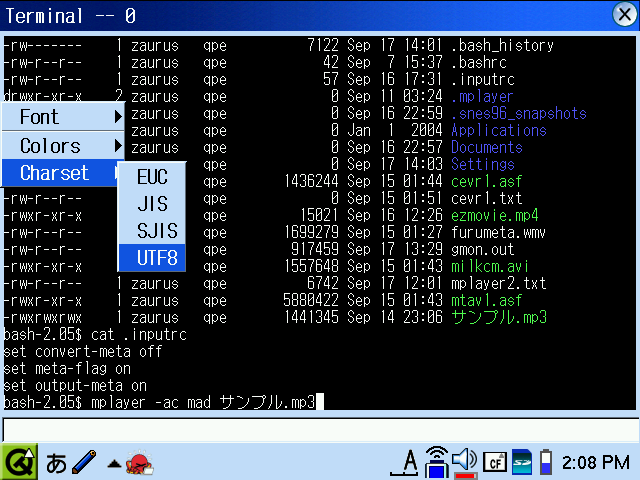This screenshot has width=640, height=480.
Task: Open the Colors submenu
Action: 63,146
